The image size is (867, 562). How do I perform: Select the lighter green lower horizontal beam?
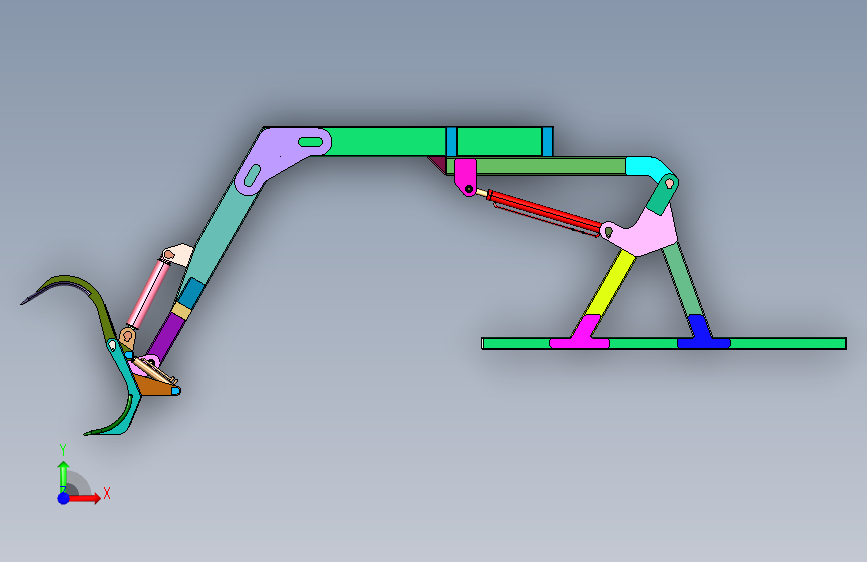click(x=550, y=166)
